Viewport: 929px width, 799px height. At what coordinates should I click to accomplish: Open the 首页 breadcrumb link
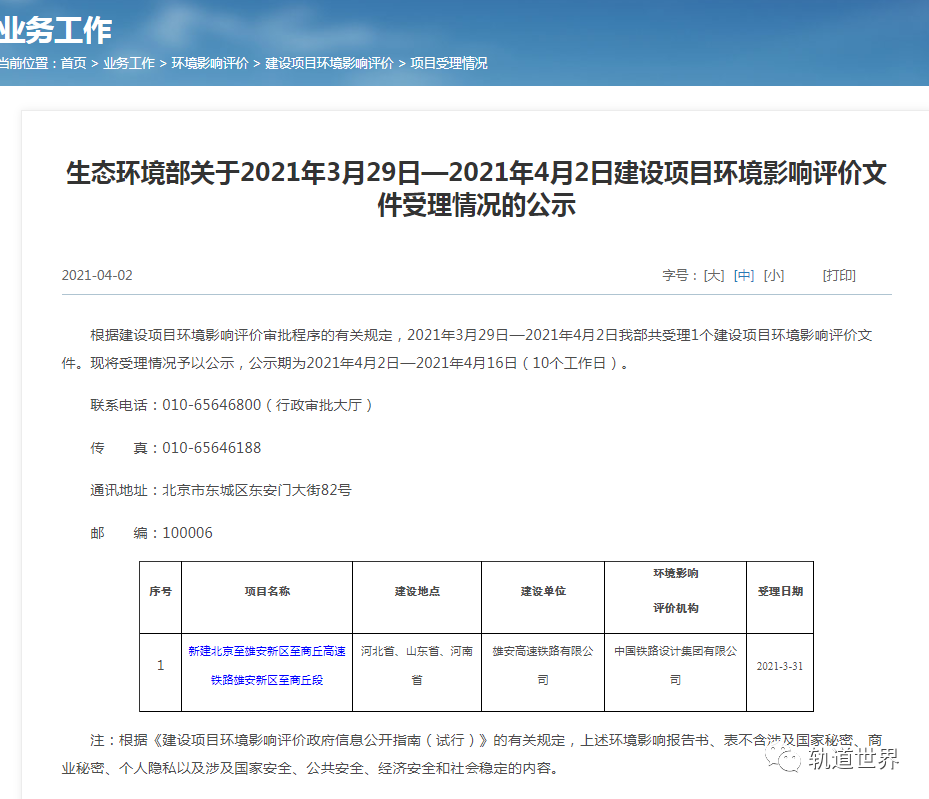(73, 63)
